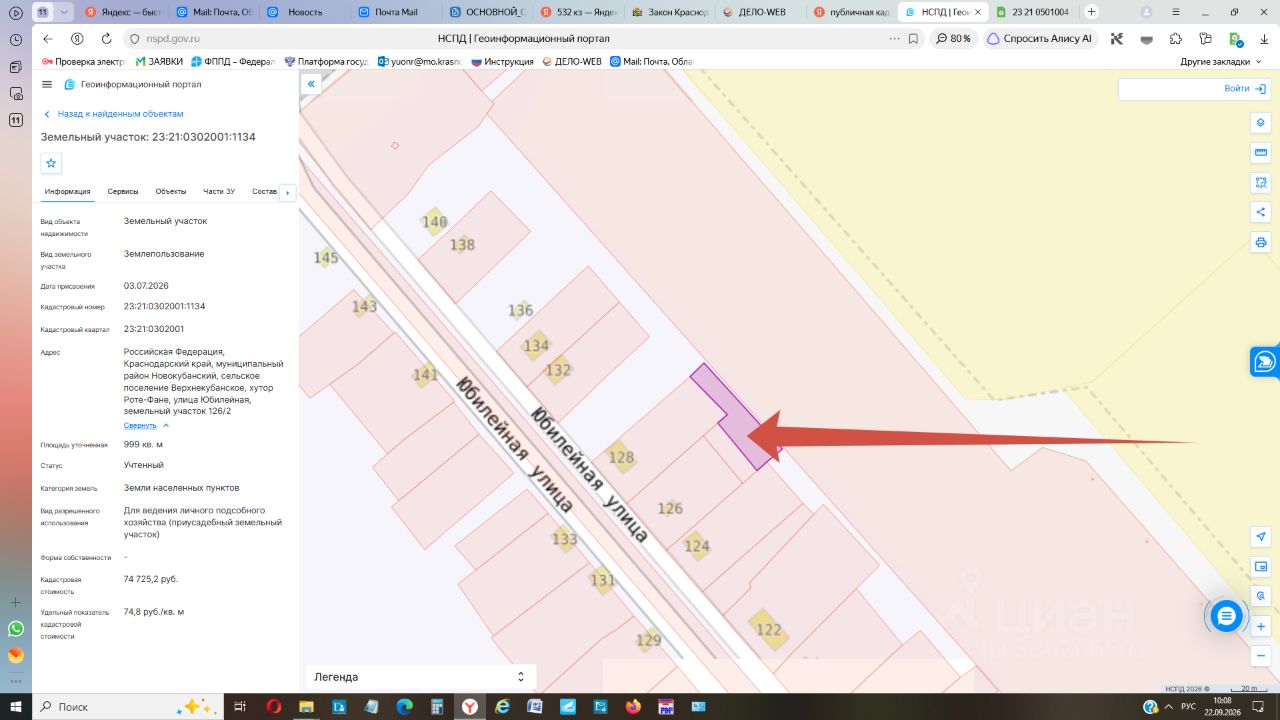Switch to the Сервисы tab

[123, 191]
